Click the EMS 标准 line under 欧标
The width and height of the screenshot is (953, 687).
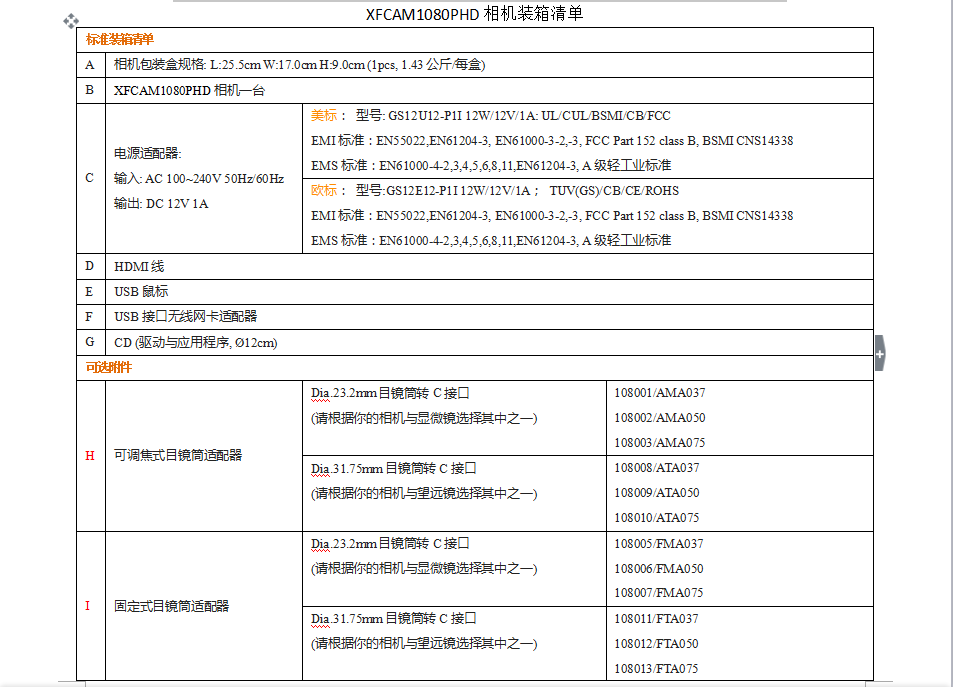coord(491,240)
